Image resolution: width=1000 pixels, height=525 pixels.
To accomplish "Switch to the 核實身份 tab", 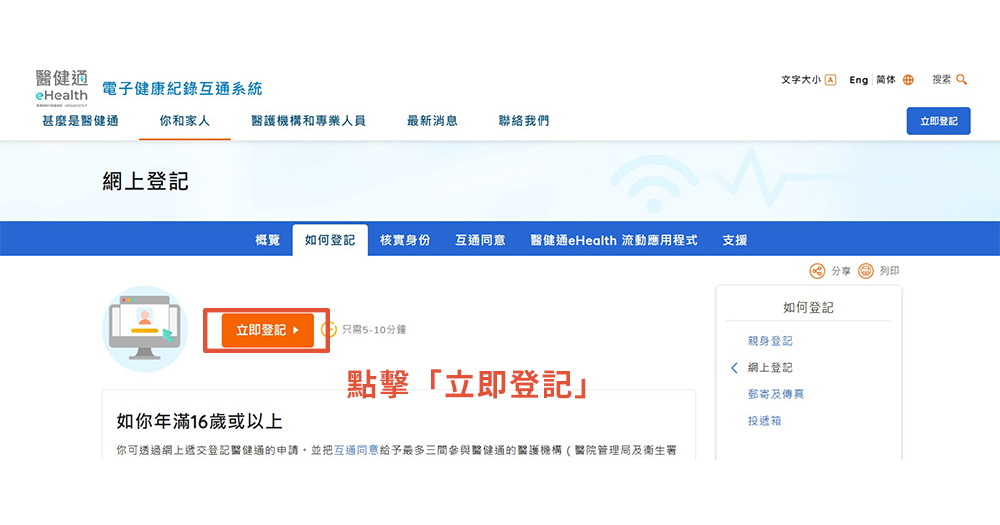I will [405, 241].
